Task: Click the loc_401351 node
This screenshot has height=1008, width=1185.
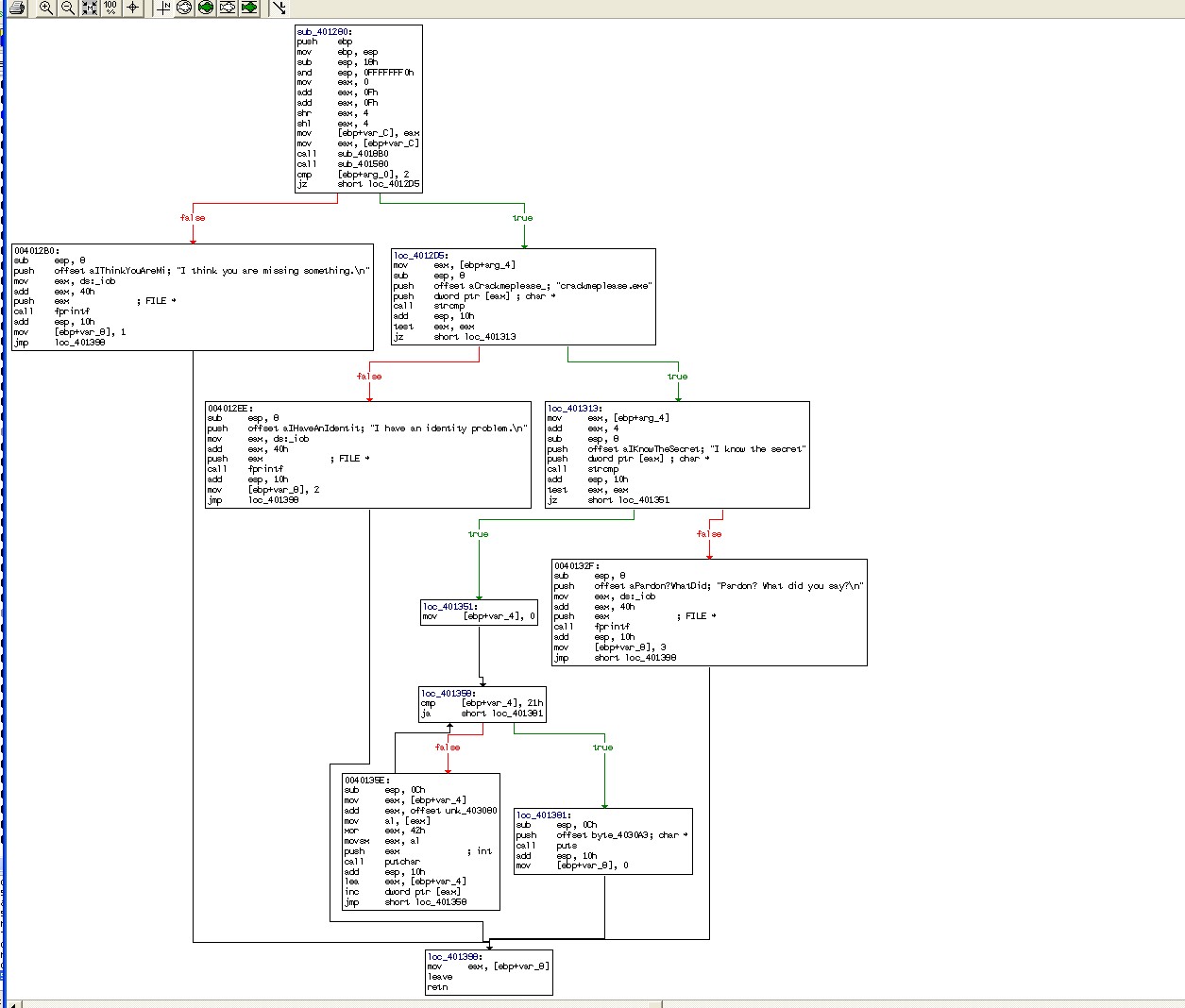Action: tap(480, 612)
